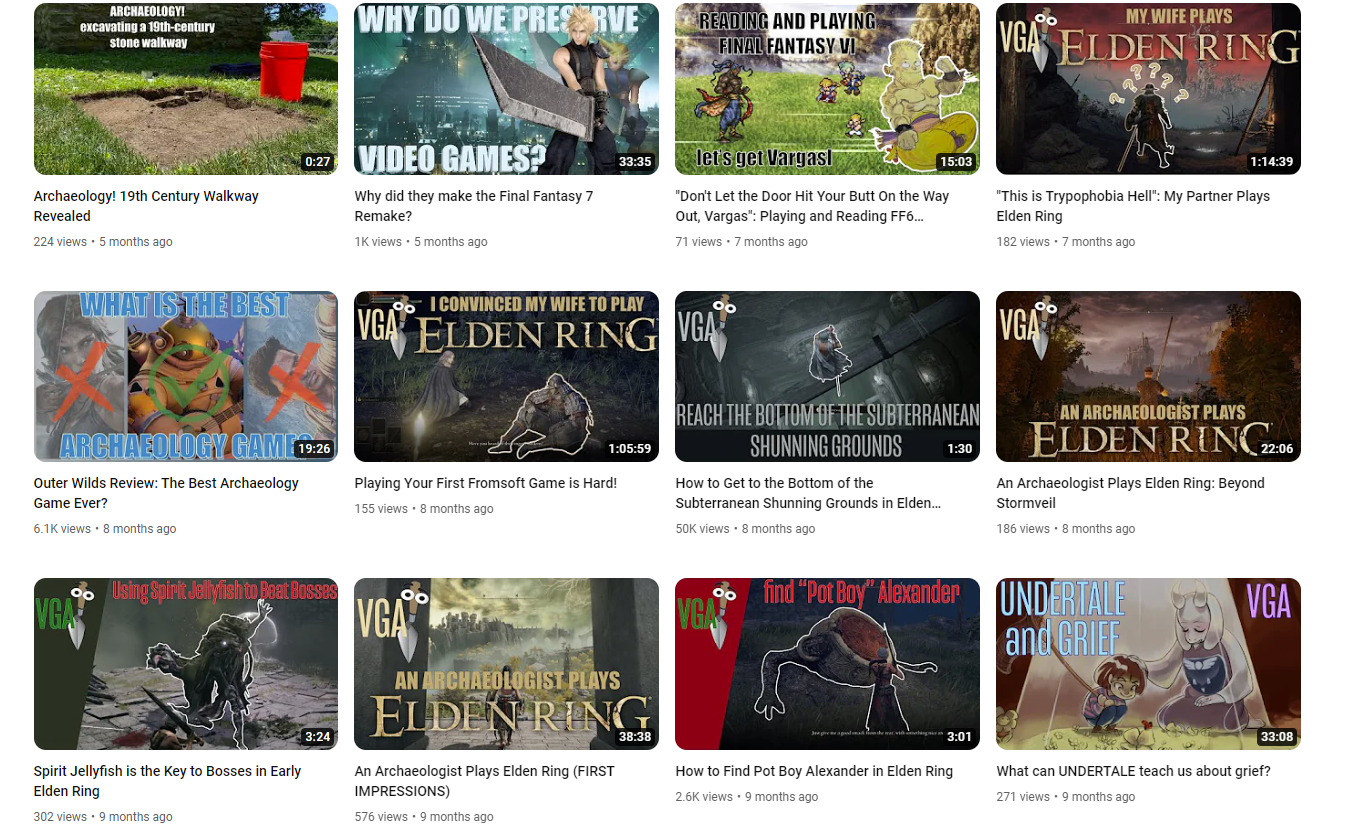Click the 1:05:59 duration badge

(x=629, y=449)
